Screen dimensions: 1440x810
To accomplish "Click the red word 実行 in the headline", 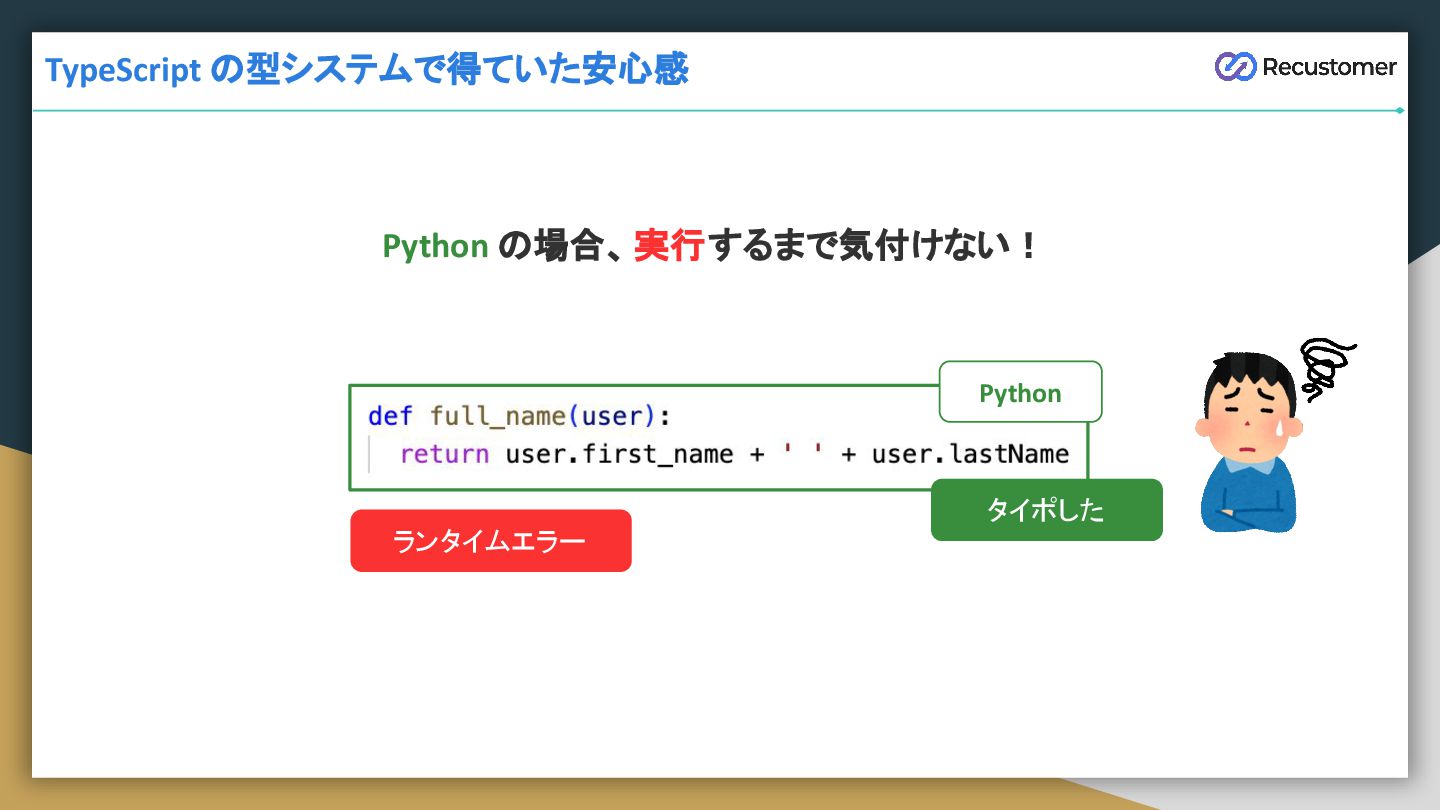I will click(669, 245).
